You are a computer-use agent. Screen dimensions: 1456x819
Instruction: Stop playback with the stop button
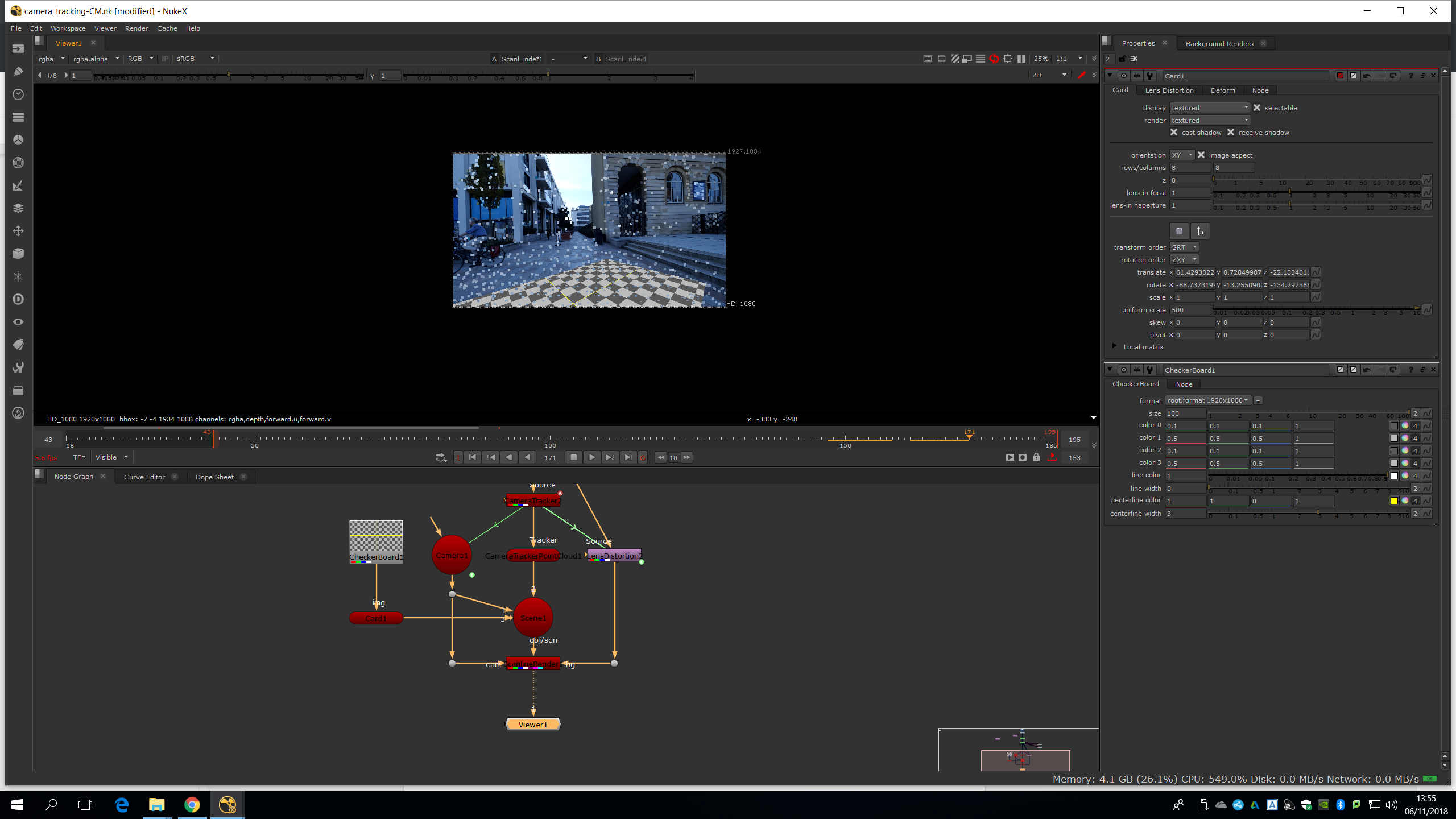coord(573,457)
